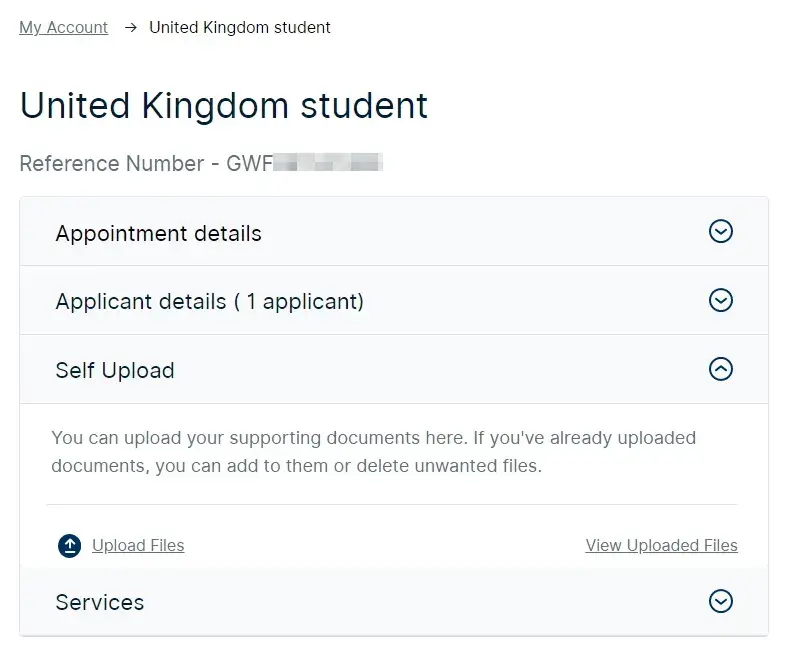
Task: Click the "( 1 applicant)" count text
Action: (x=299, y=302)
